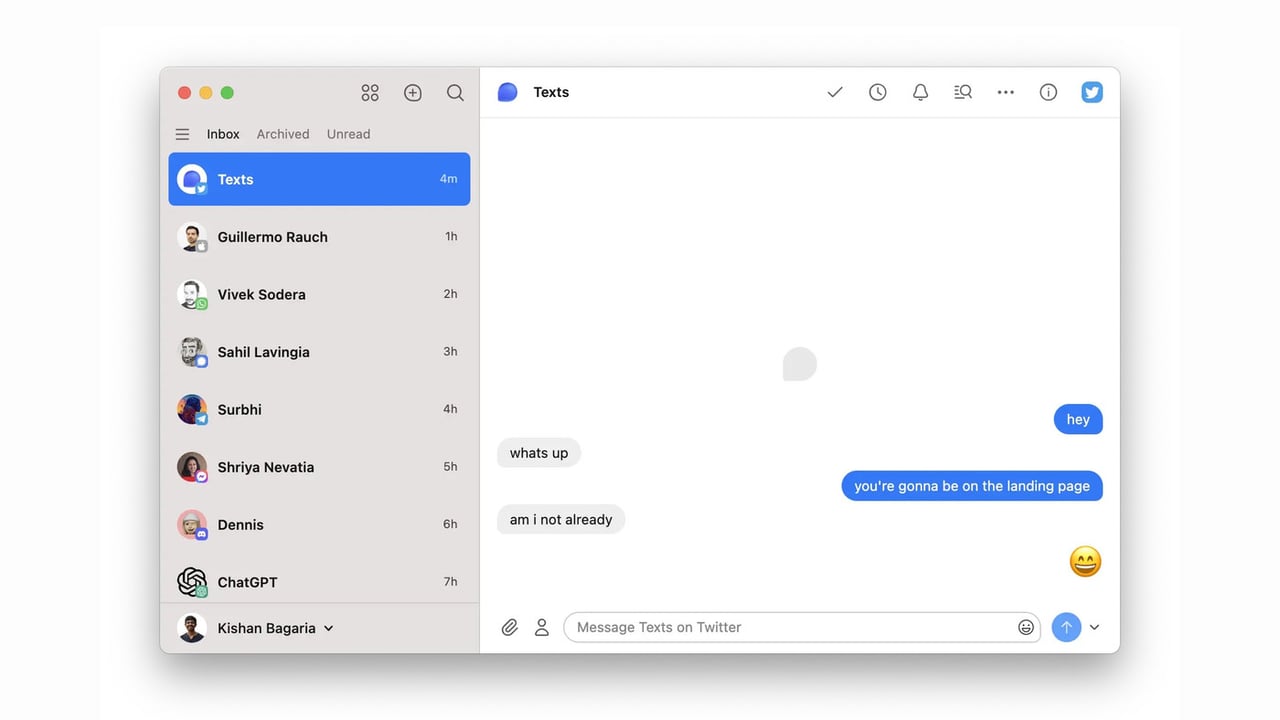1280x720 pixels.
Task: Click the 7h timestamp on ChatGPT row
Action: tap(451, 581)
